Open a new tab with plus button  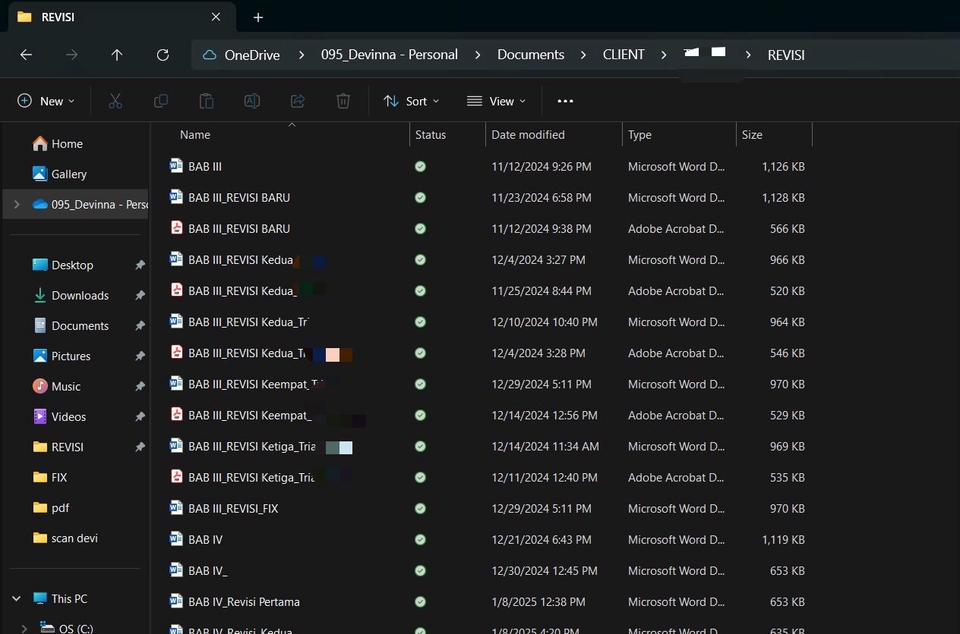point(258,17)
